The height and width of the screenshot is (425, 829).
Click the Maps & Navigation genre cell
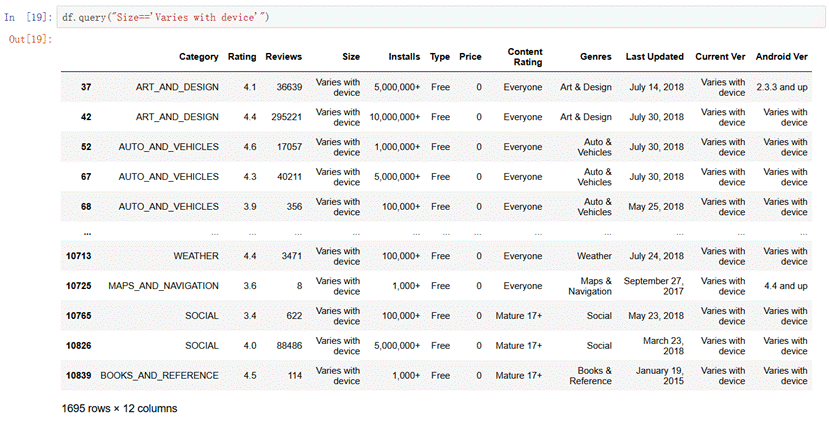590,286
